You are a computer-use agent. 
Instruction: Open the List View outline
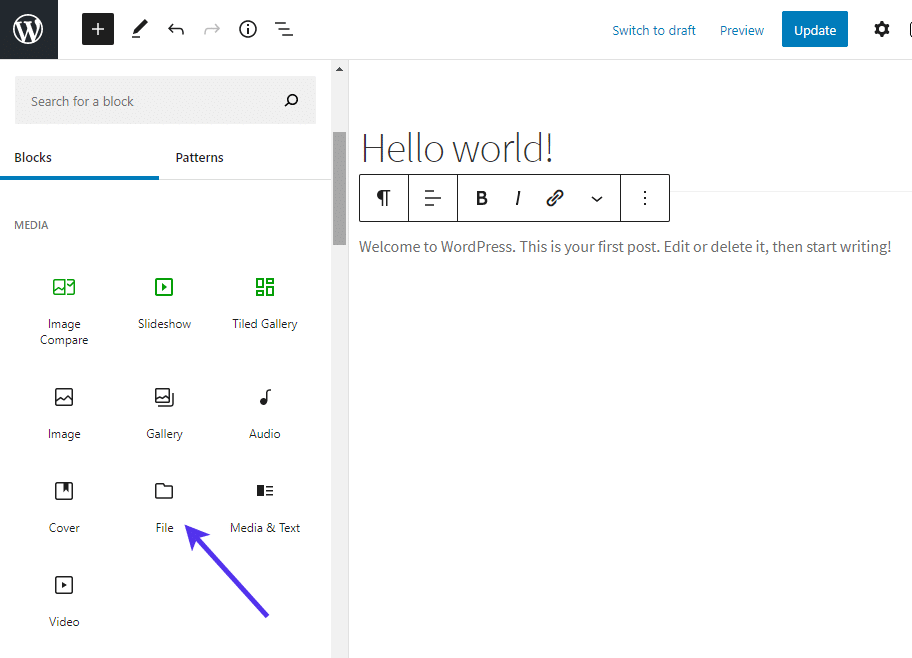coord(284,29)
